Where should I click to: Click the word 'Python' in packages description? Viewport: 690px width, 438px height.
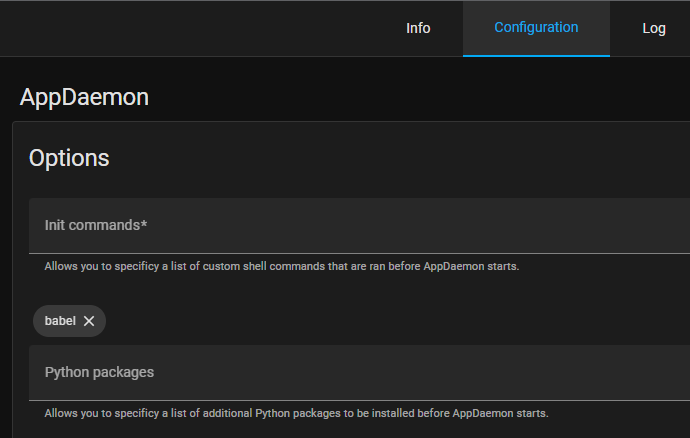pyautogui.click(x=273, y=413)
